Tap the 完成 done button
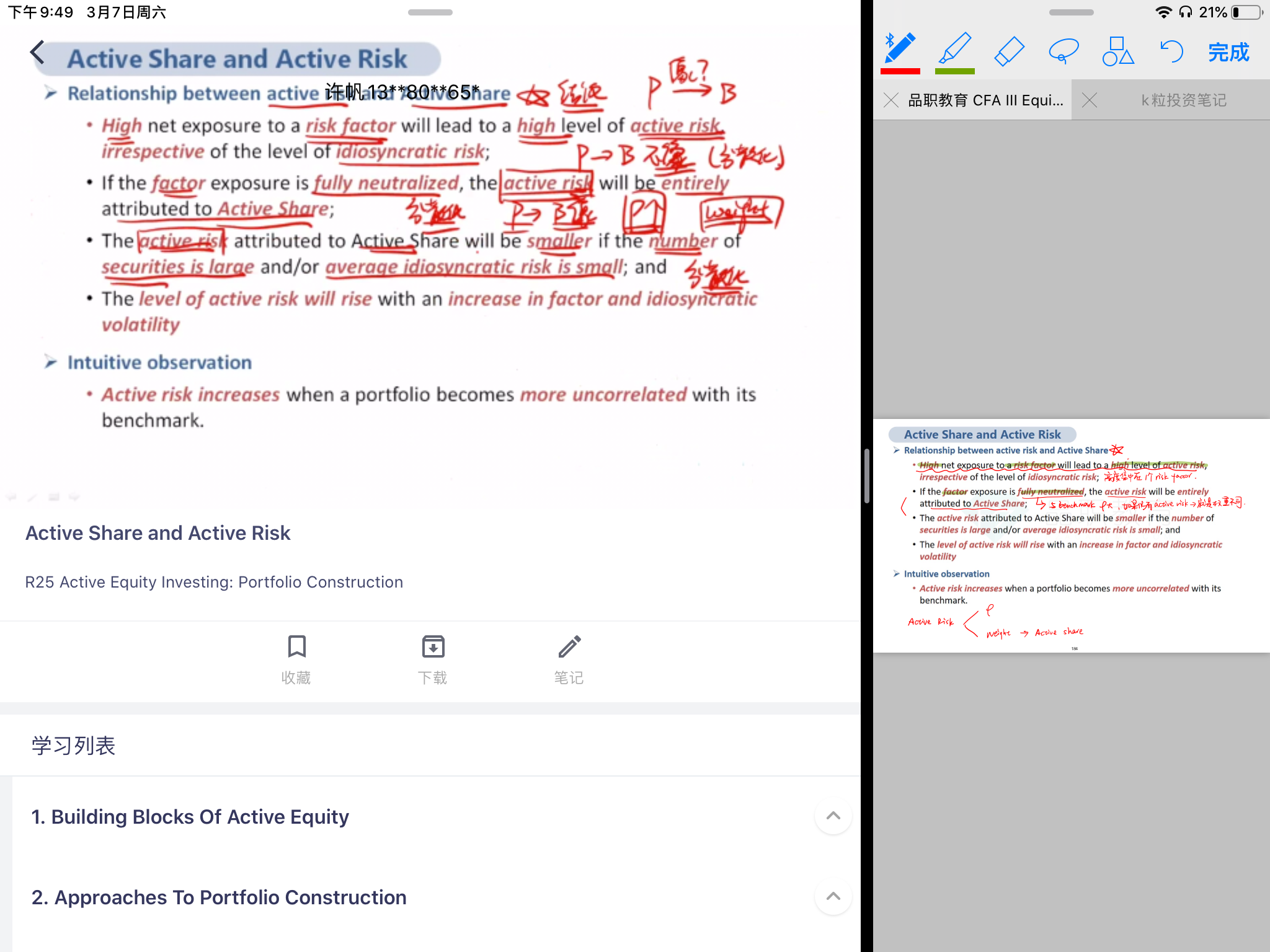This screenshot has width=1270, height=952. click(x=1228, y=52)
